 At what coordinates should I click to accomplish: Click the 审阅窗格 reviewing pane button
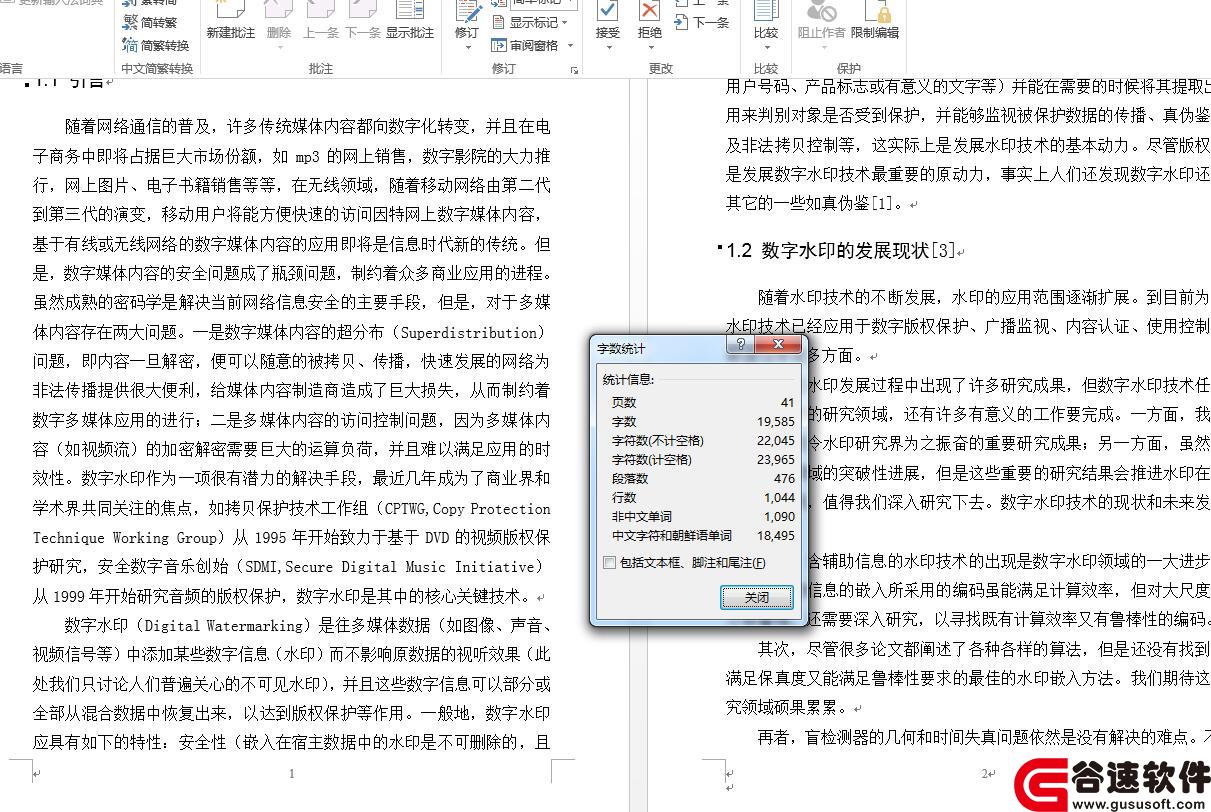coord(526,45)
